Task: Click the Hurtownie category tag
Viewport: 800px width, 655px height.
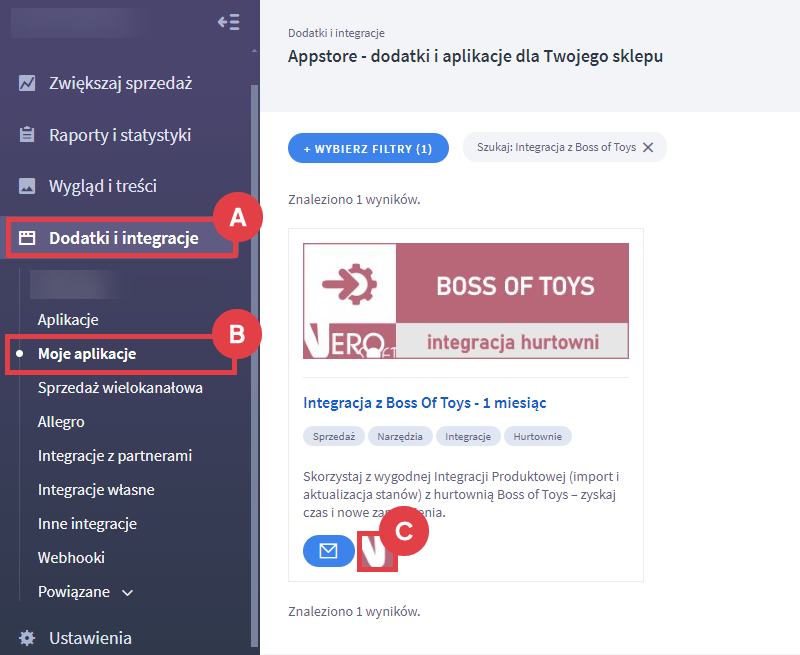Action: [537, 437]
